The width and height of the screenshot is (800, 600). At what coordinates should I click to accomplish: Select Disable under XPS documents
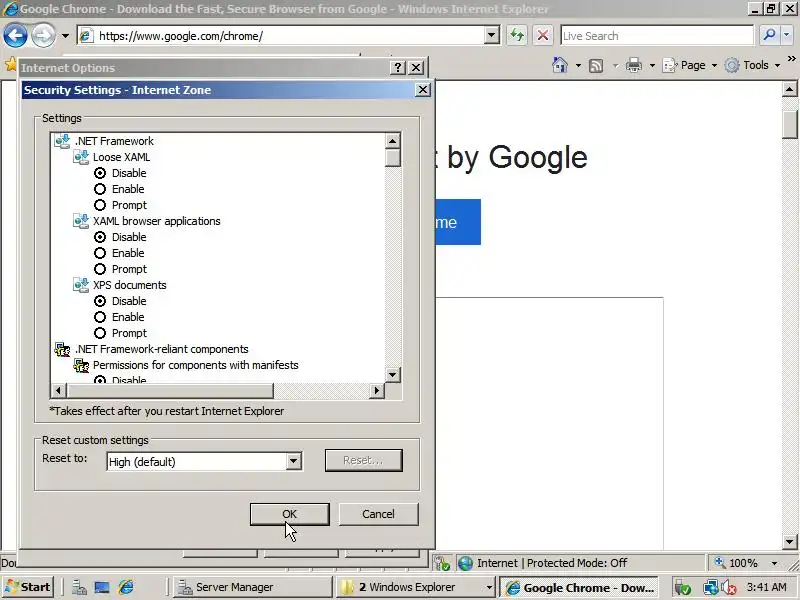click(x=100, y=301)
